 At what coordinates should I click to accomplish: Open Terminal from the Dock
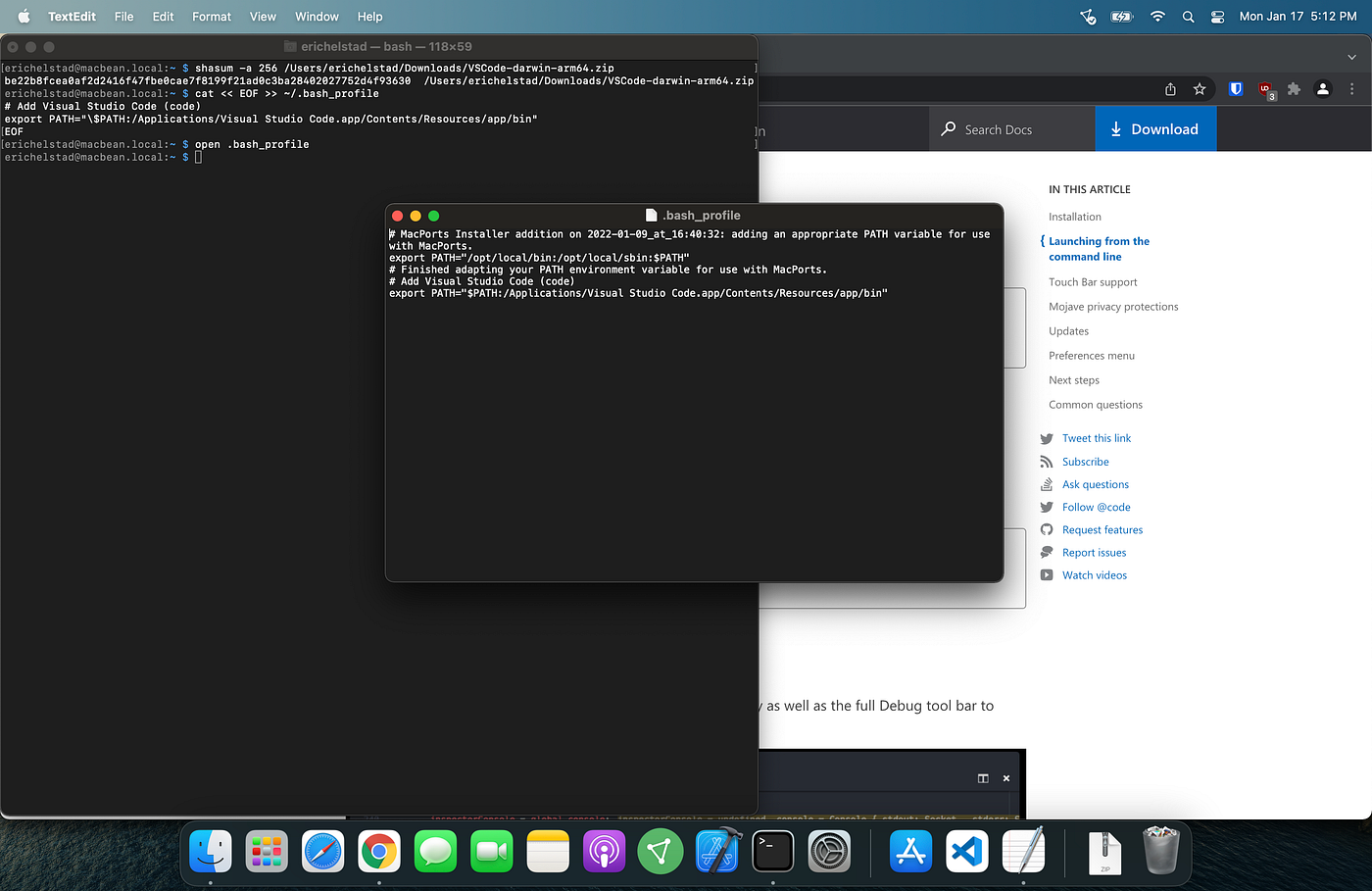[x=773, y=851]
